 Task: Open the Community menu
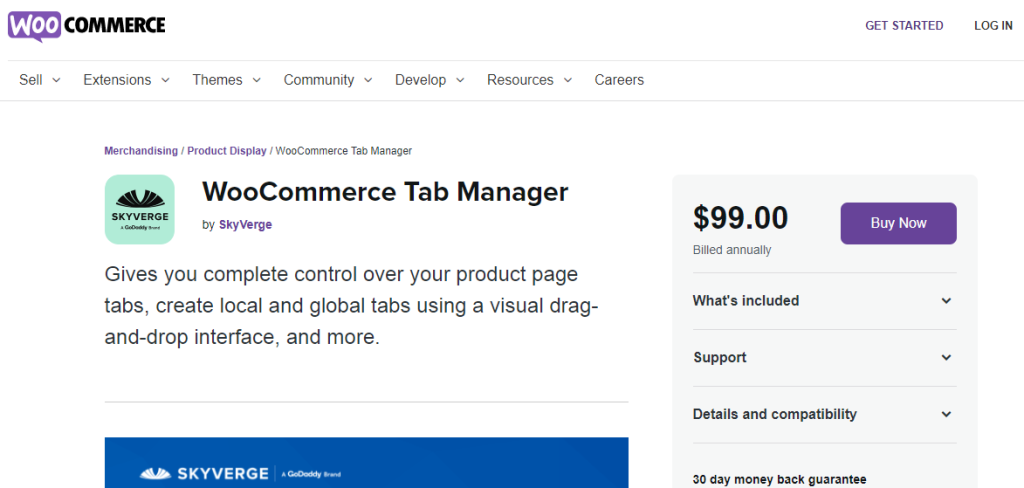coord(328,80)
